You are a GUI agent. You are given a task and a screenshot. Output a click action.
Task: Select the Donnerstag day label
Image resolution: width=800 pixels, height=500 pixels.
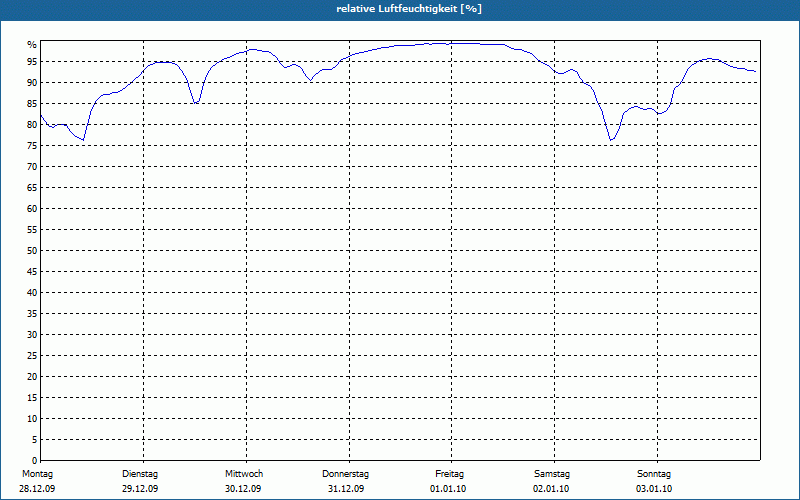pos(345,474)
